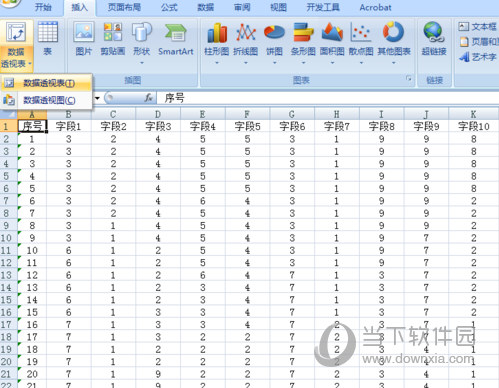Select column header H
This screenshot has width=499, height=388.
tap(336, 114)
